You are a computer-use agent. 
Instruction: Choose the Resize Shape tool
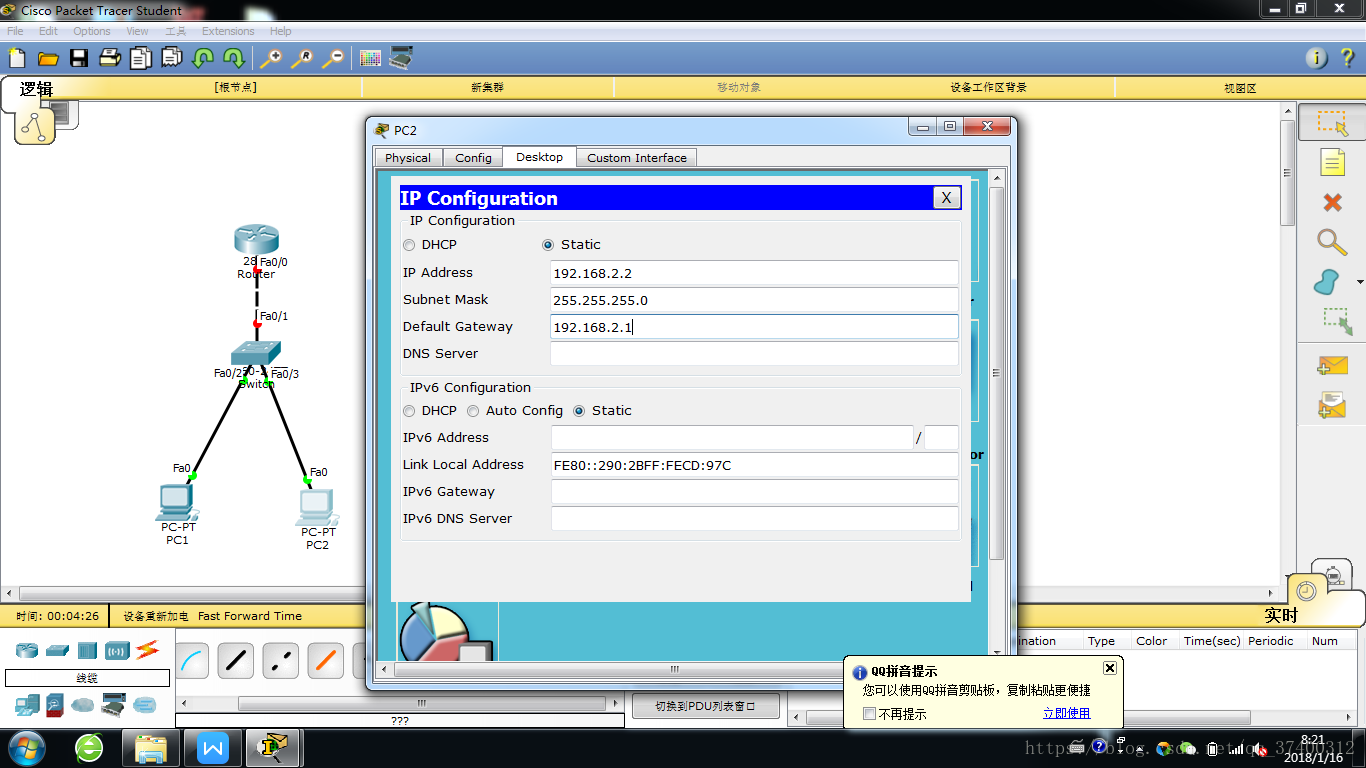(1337, 321)
